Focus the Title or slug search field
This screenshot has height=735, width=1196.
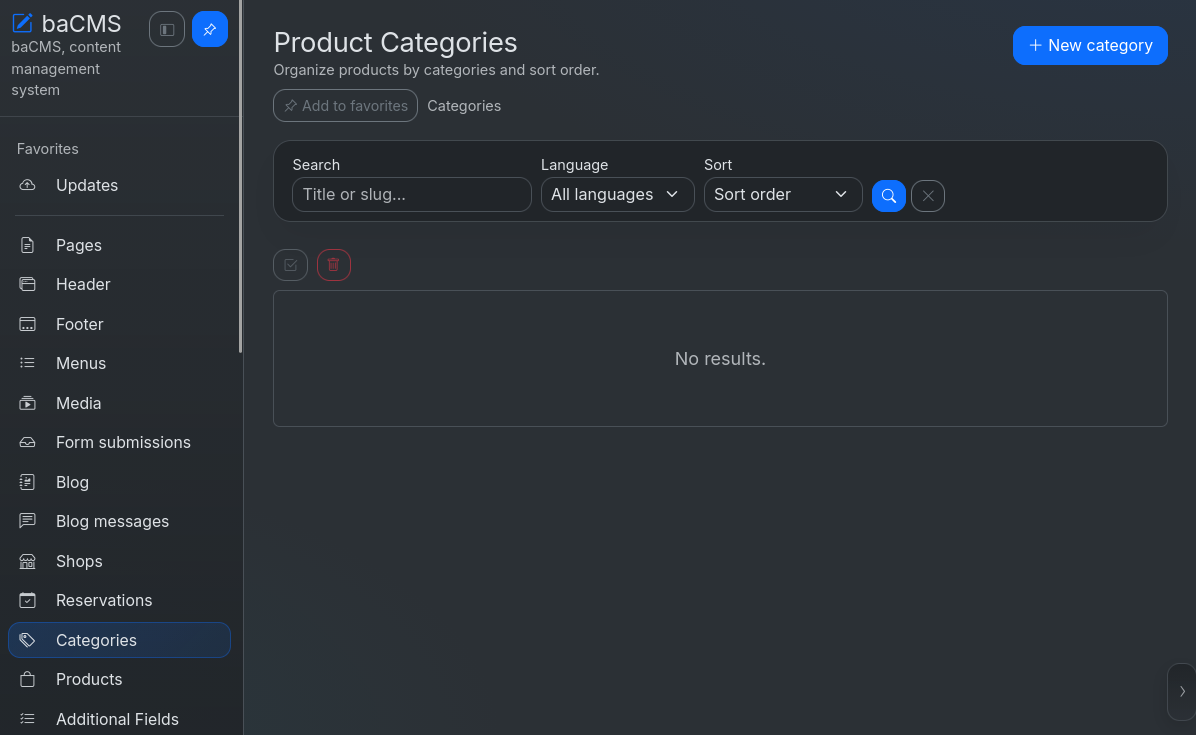coord(412,194)
